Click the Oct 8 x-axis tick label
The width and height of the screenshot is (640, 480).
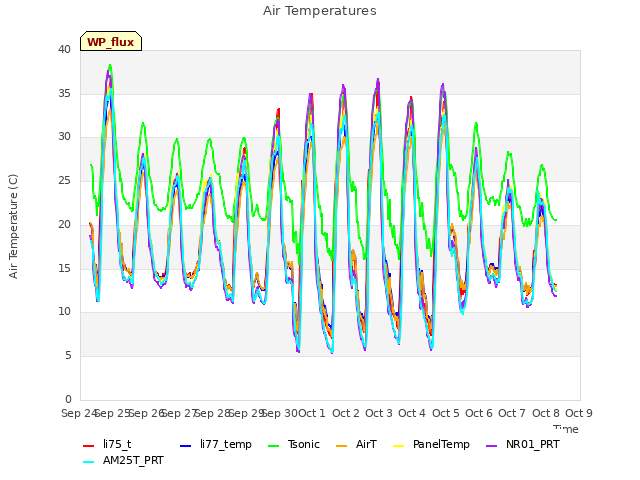point(546,413)
